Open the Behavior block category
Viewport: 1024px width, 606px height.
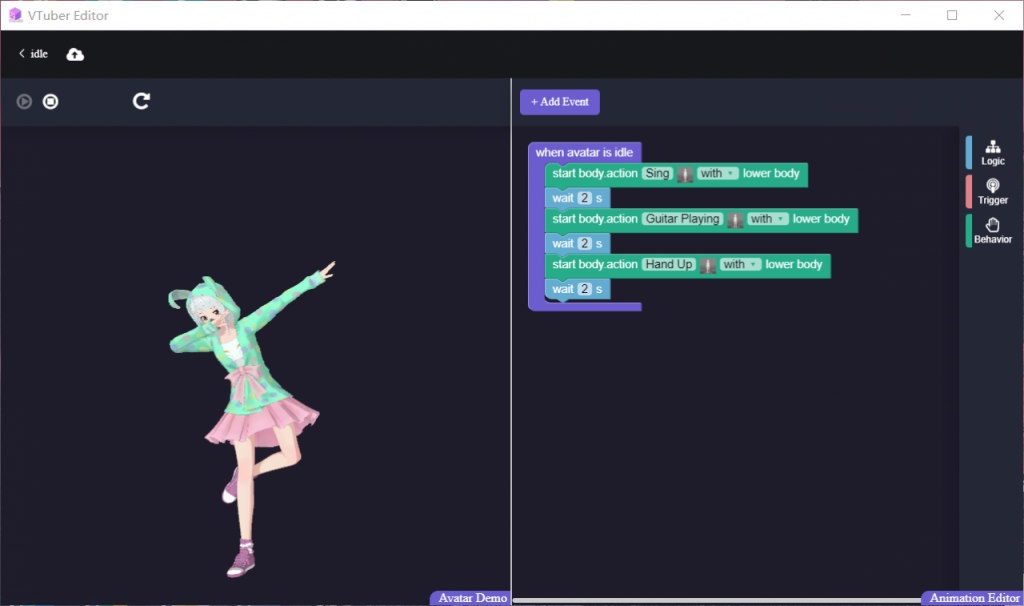pos(991,231)
